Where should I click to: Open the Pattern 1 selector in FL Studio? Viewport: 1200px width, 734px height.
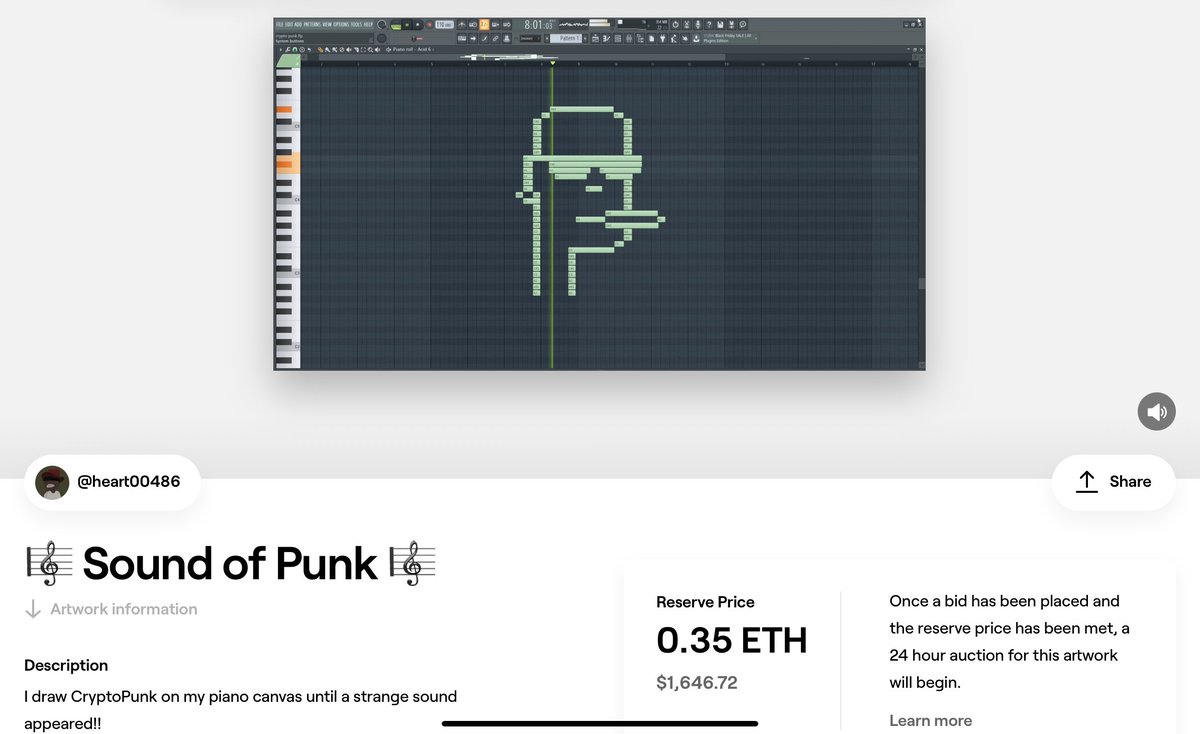pyautogui.click(x=568, y=38)
